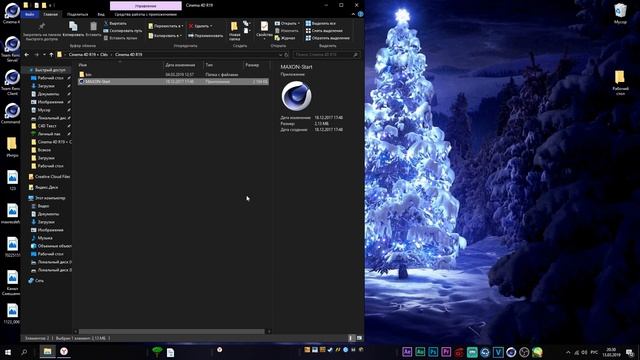640x360 pixels.
Task: Open the Yandex browser taskbar icon
Action: coord(64,352)
